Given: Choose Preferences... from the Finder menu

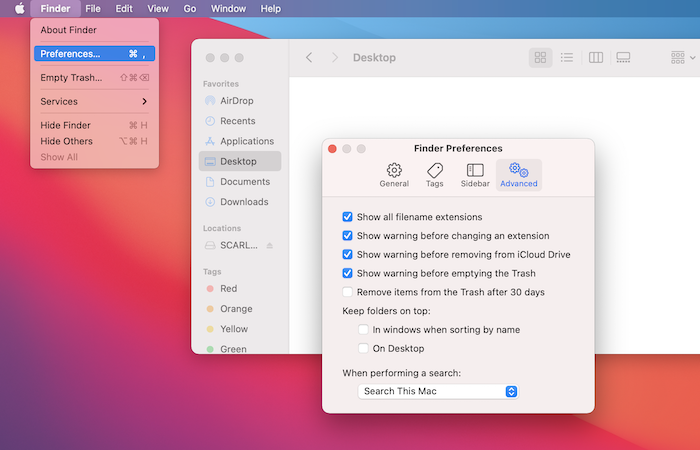Looking at the screenshot, I should [94, 54].
